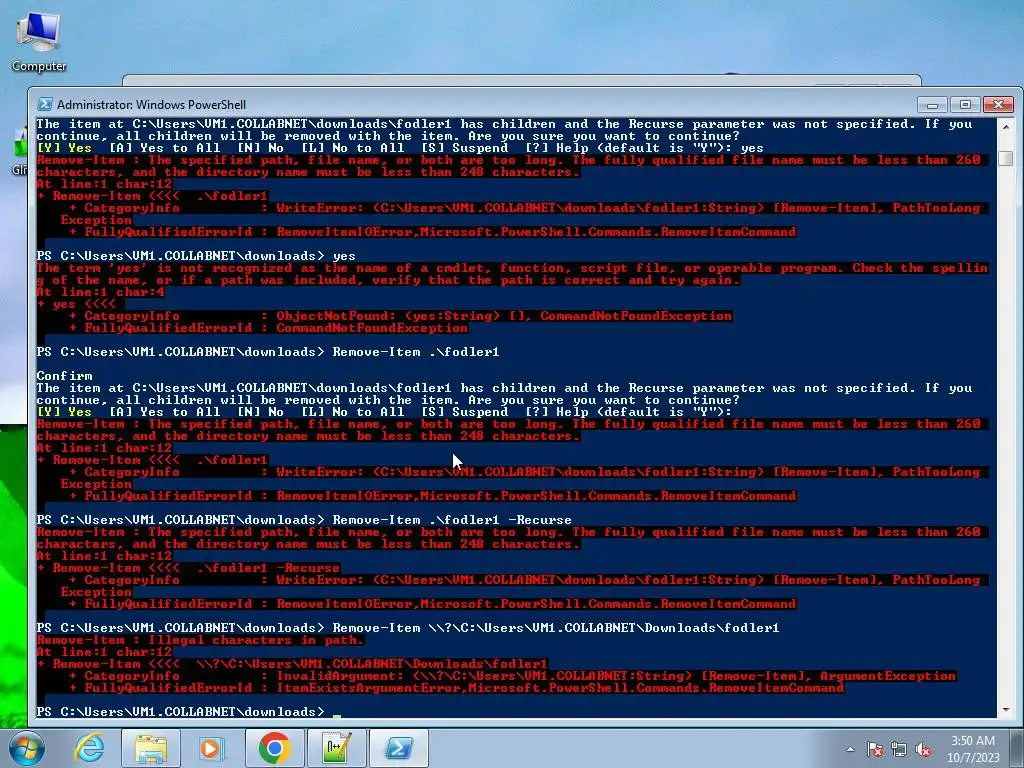1024x768 pixels.
Task: Click 'Illegal characters in path.' error text
Action: (256, 640)
